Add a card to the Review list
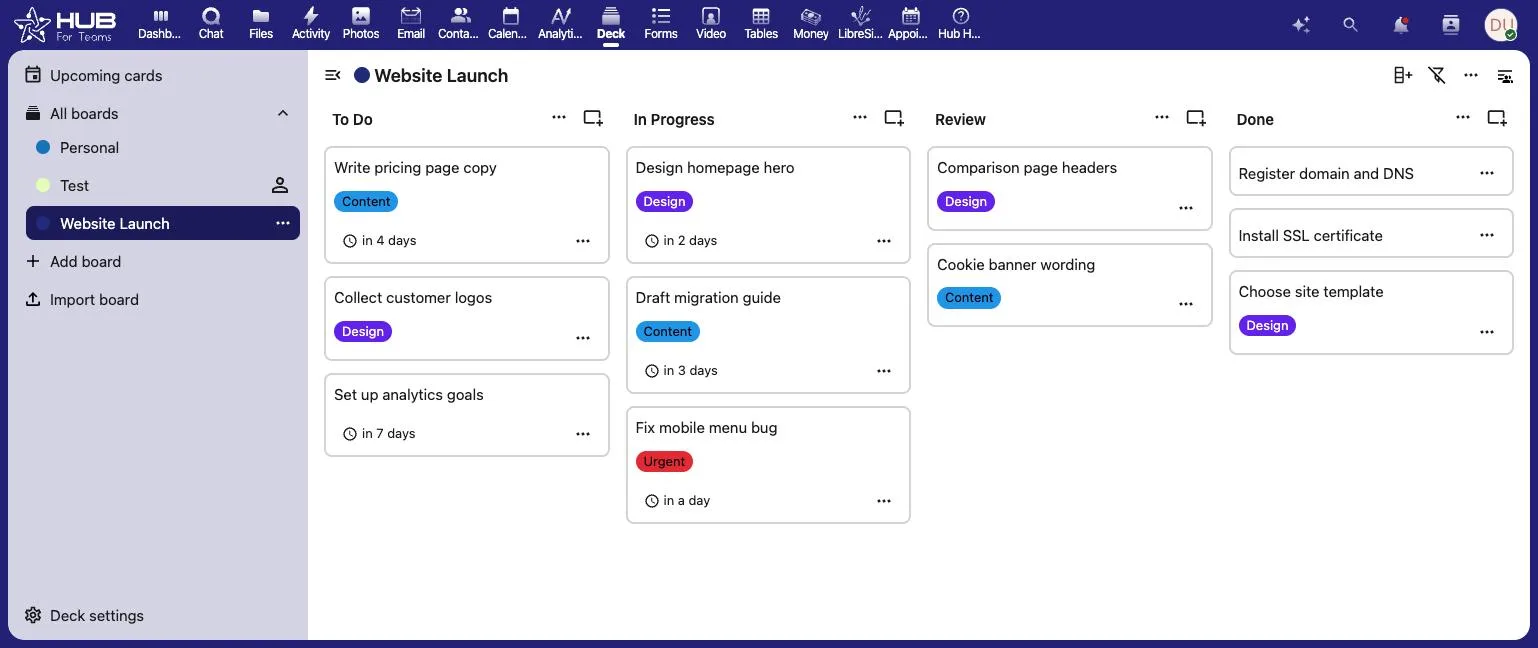Screen dimensions: 1538x648 point(1196,118)
